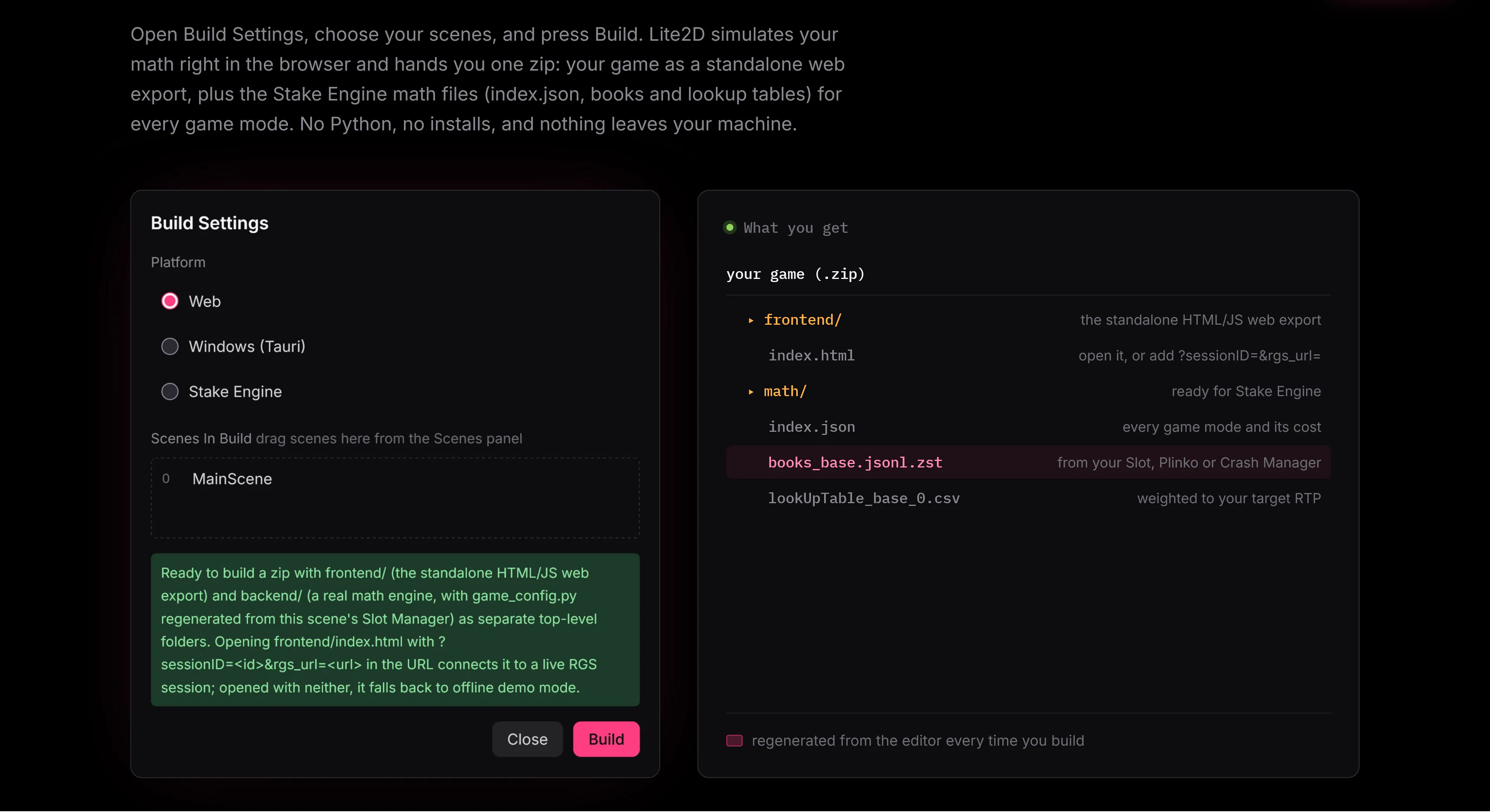The image size is (1490, 812).
Task: Click the 'your game (.zip)' heading
Action: 795,274
